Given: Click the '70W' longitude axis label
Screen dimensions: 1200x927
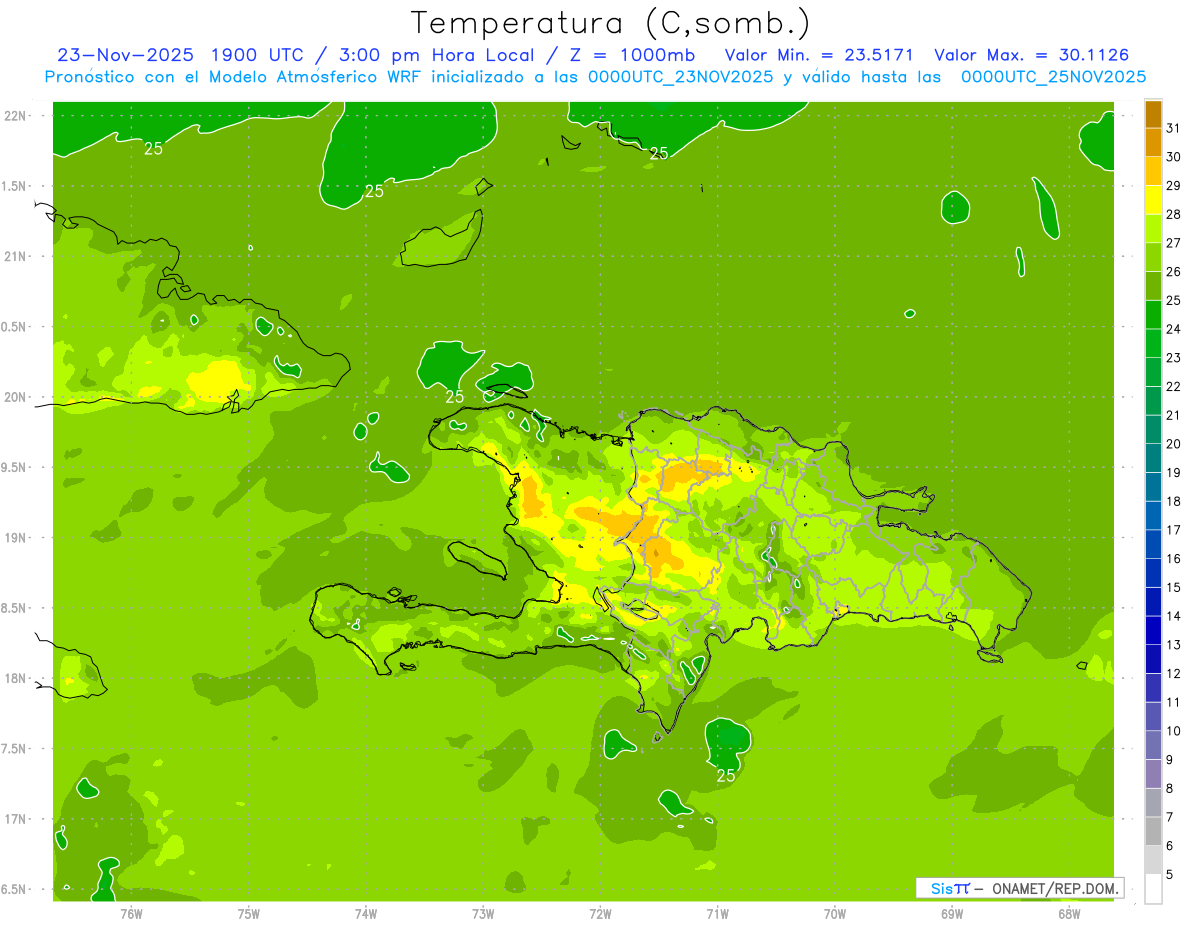Looking at the screenshot, I should tap(835, 914).
